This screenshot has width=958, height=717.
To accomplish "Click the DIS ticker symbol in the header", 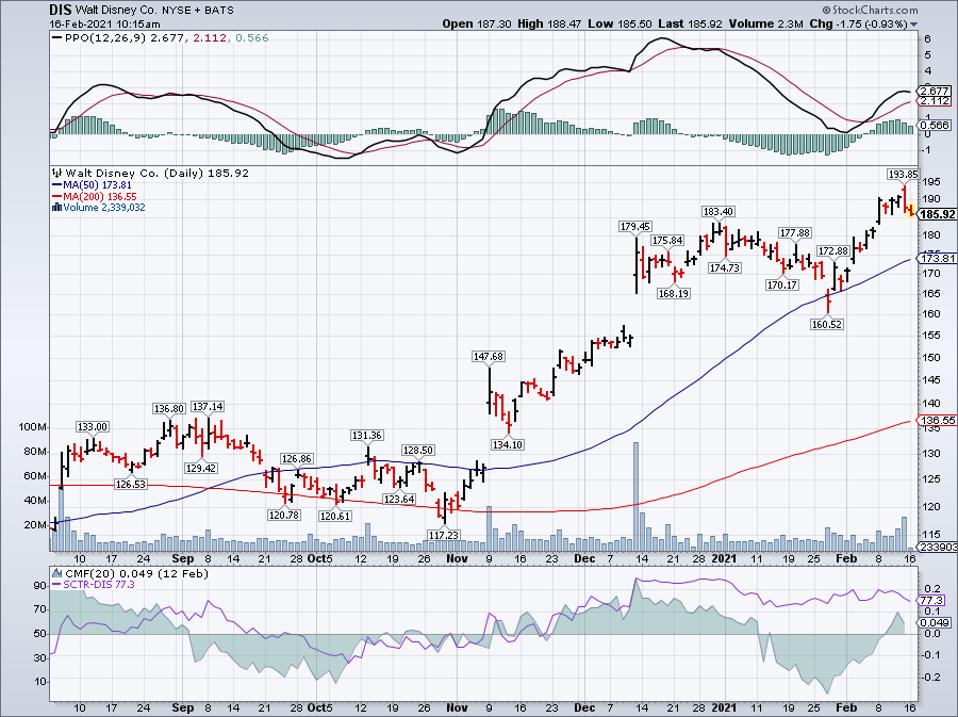I will (x=62, y=10).
